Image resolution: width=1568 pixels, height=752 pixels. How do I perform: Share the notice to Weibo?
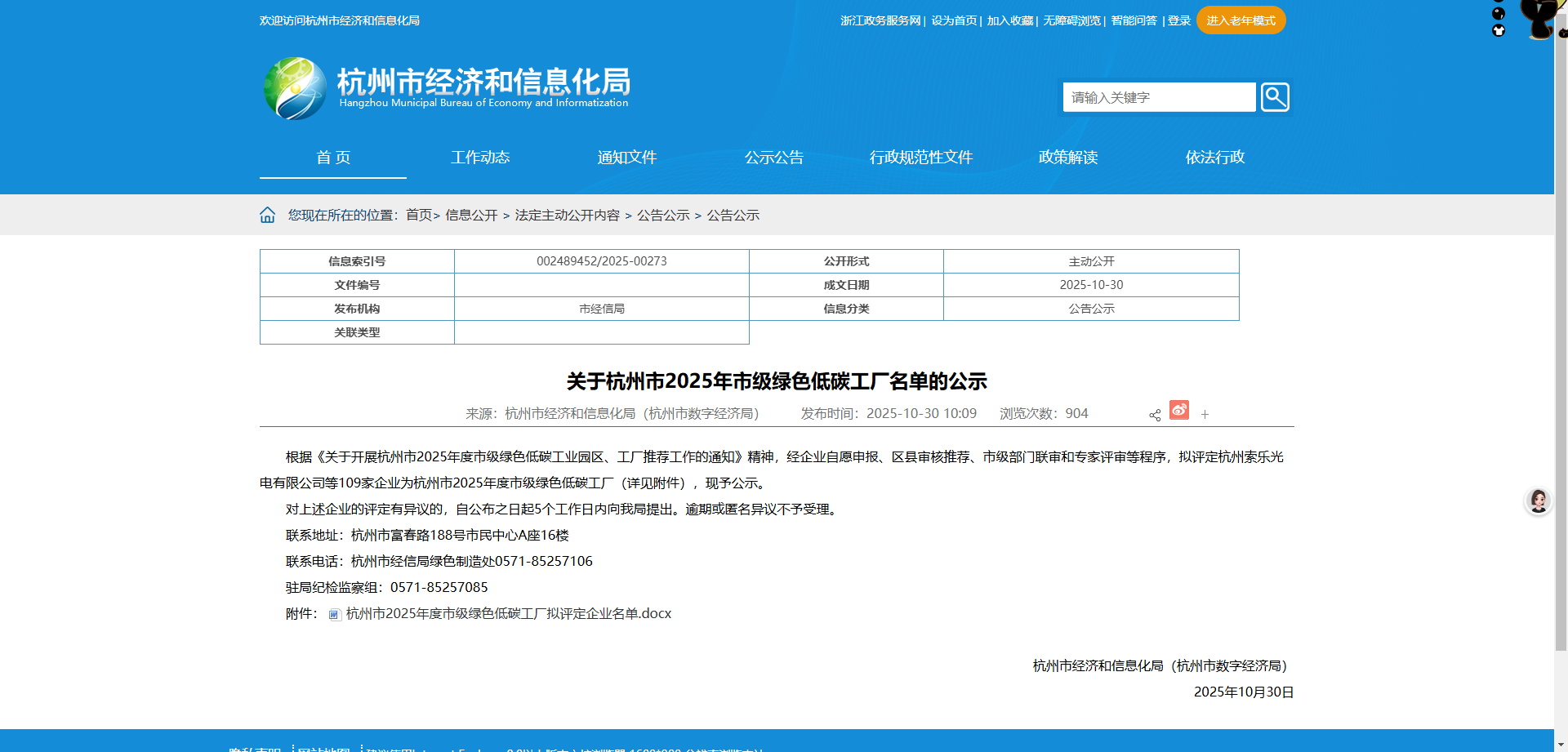tap(1178, 410)
